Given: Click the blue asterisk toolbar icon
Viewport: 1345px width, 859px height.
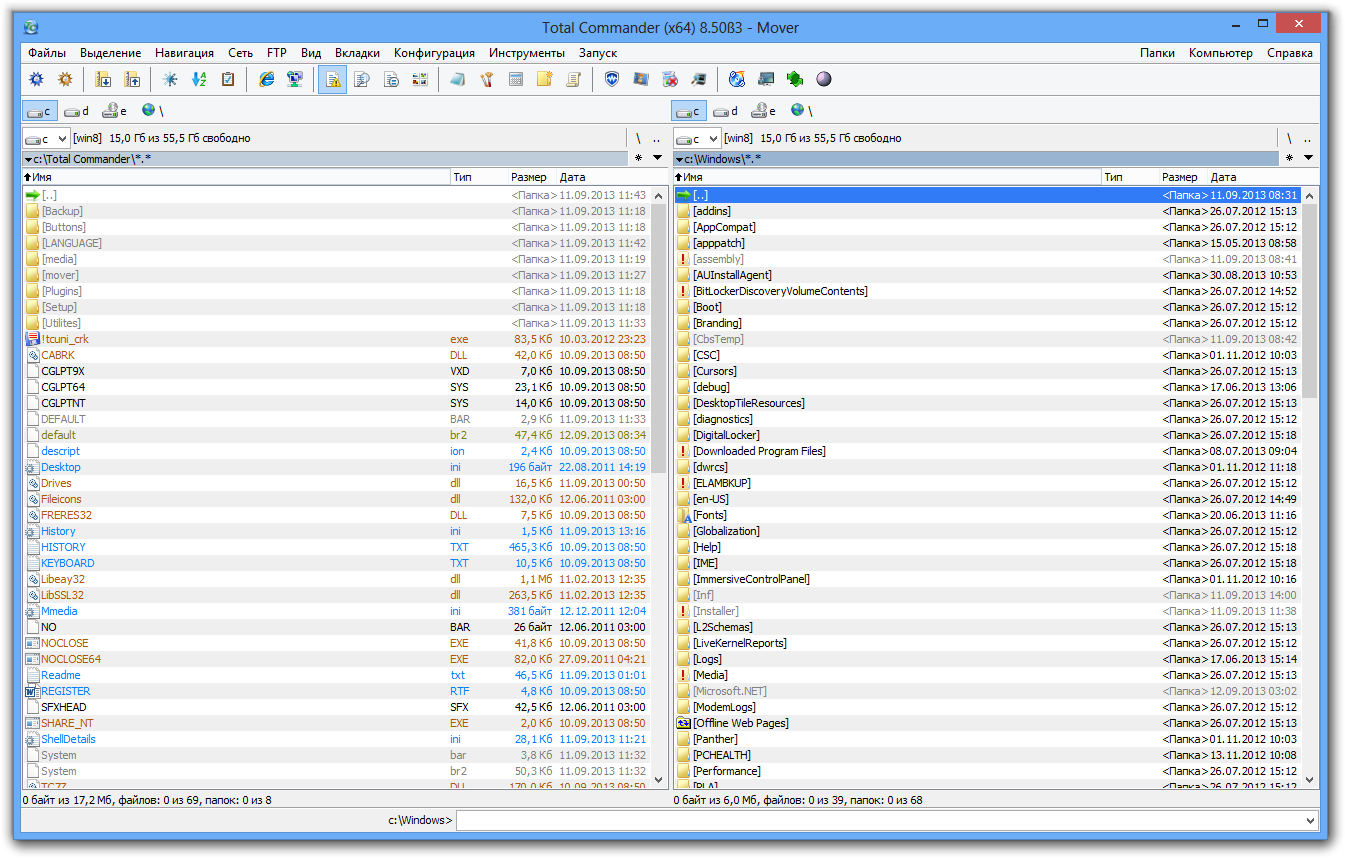Looking at the screenshot, I should [170, 80].
